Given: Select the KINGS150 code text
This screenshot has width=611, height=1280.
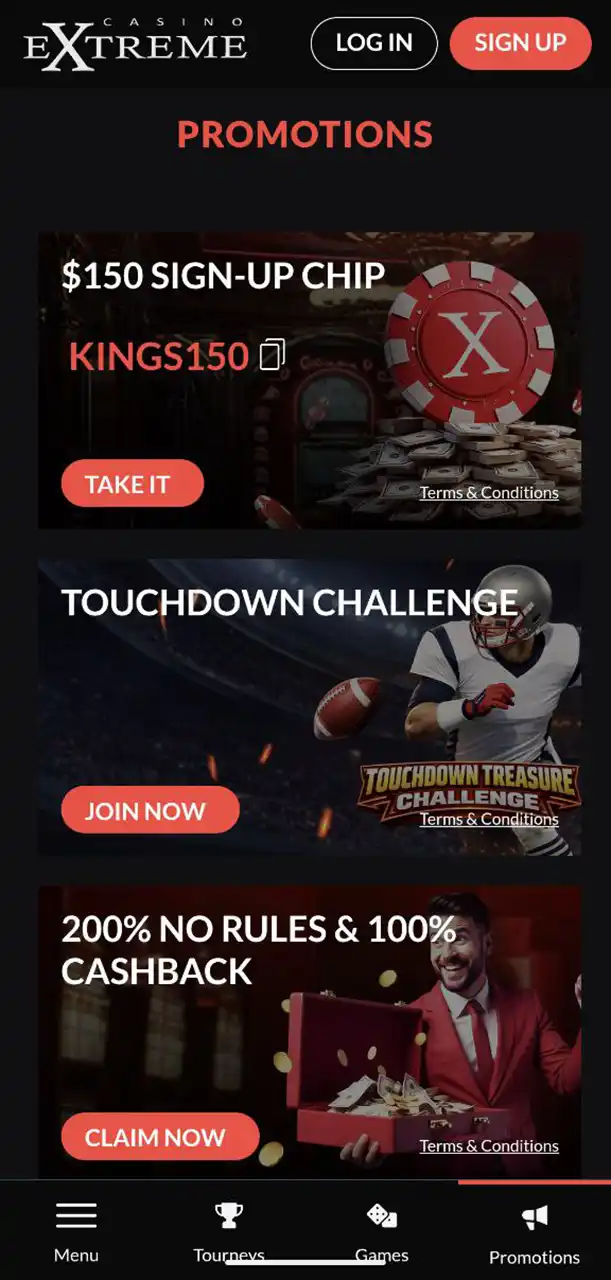Looking at the screenshot, I should click(x=159, y=356).
